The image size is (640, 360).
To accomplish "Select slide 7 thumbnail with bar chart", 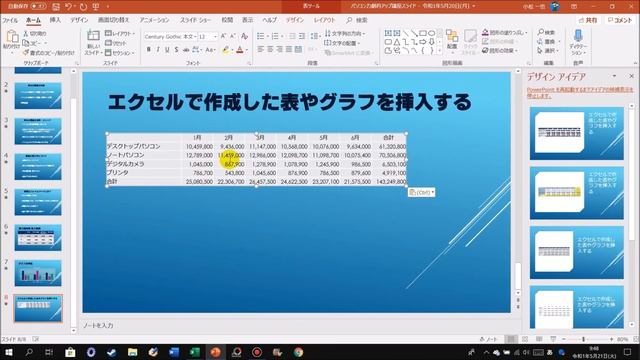I will coord(38,273).
